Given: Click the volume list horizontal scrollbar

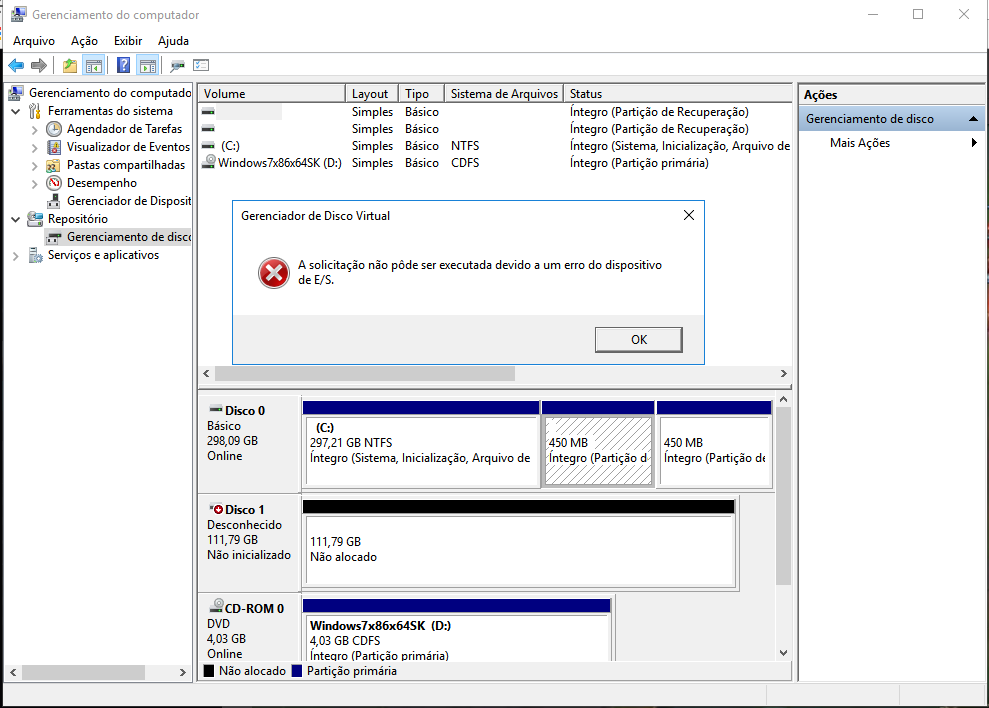Looking at the screenshot, I should [365, 373].
